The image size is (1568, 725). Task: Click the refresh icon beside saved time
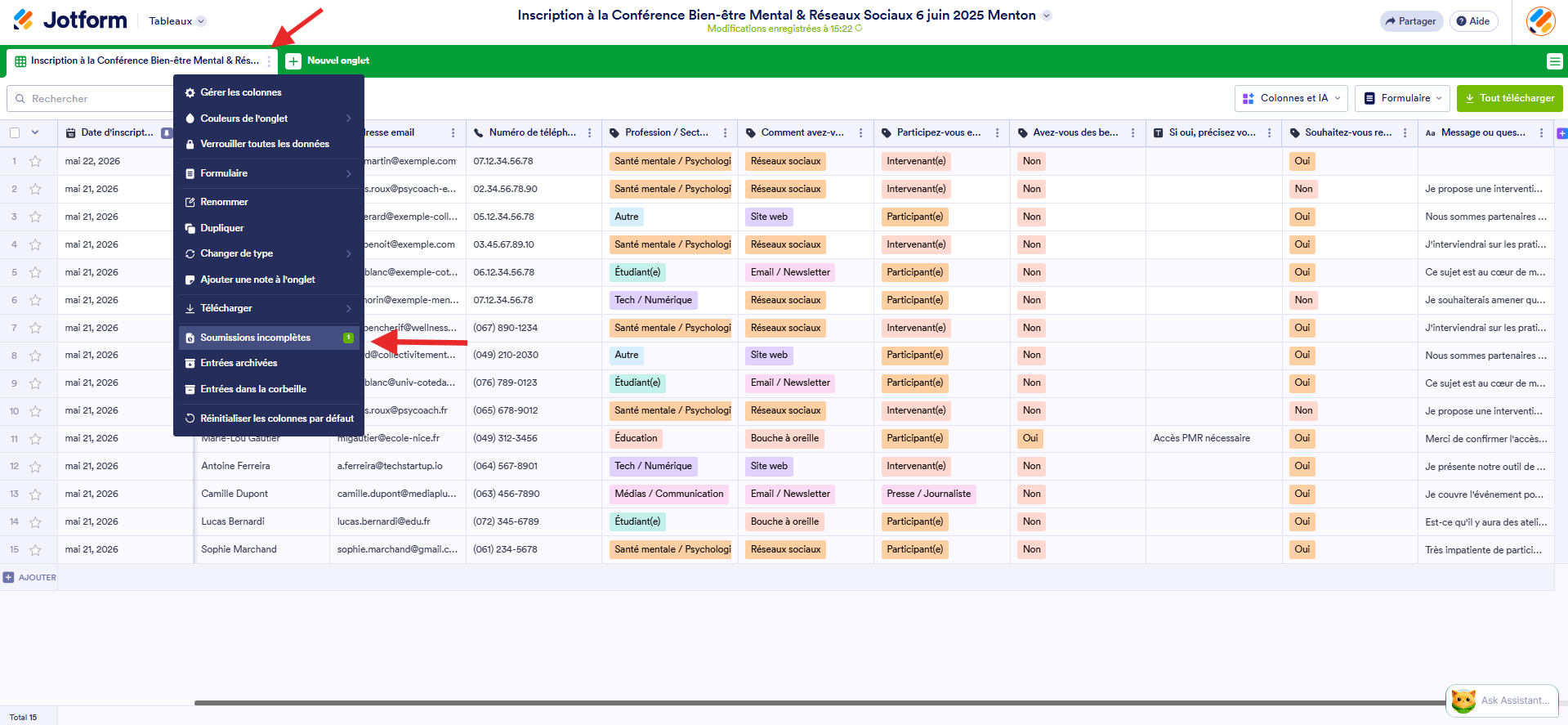click(x=859, y=29)
